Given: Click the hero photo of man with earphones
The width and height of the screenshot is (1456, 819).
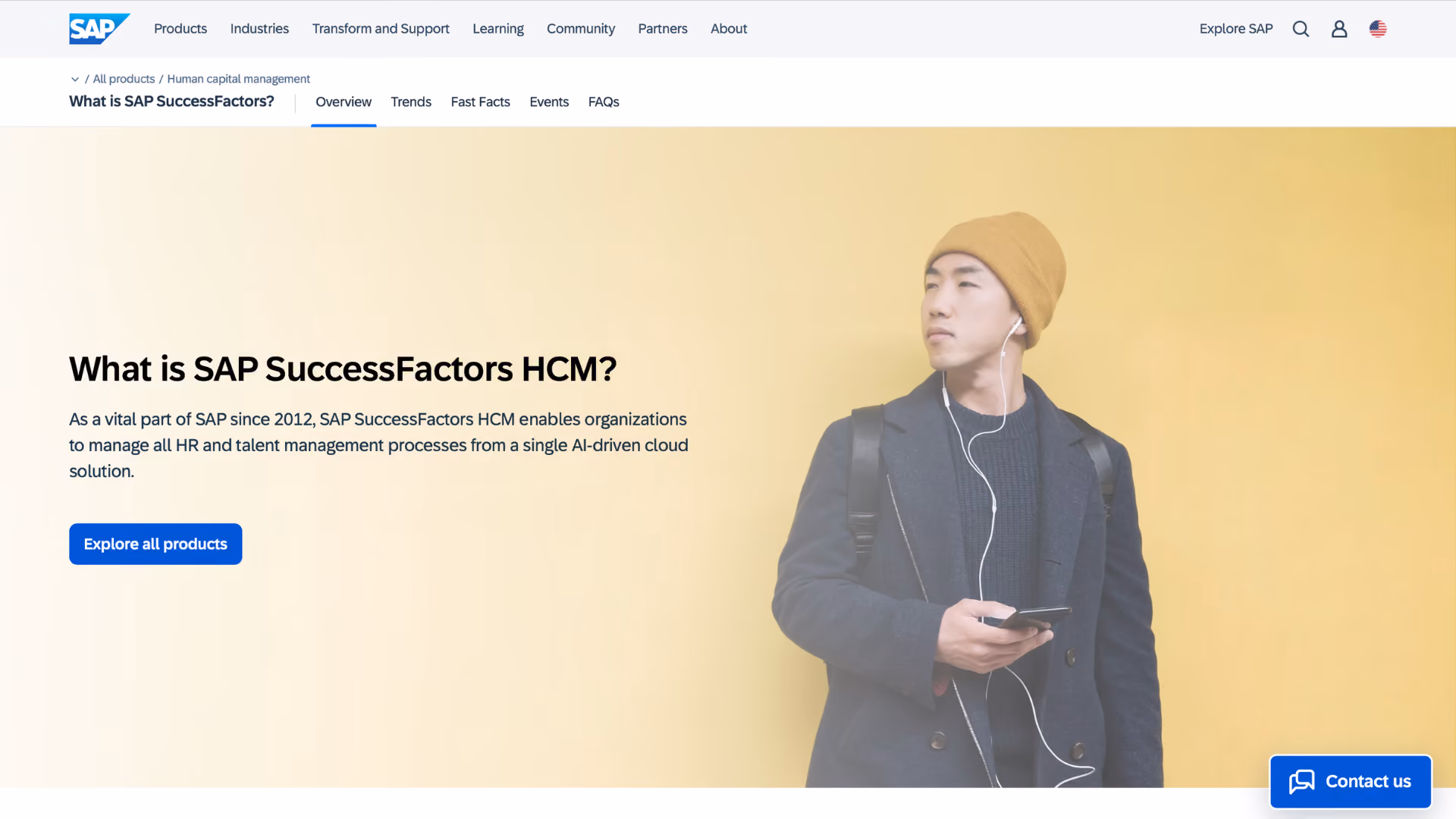Looking at the screenshot, I should [x=967, y=499].
